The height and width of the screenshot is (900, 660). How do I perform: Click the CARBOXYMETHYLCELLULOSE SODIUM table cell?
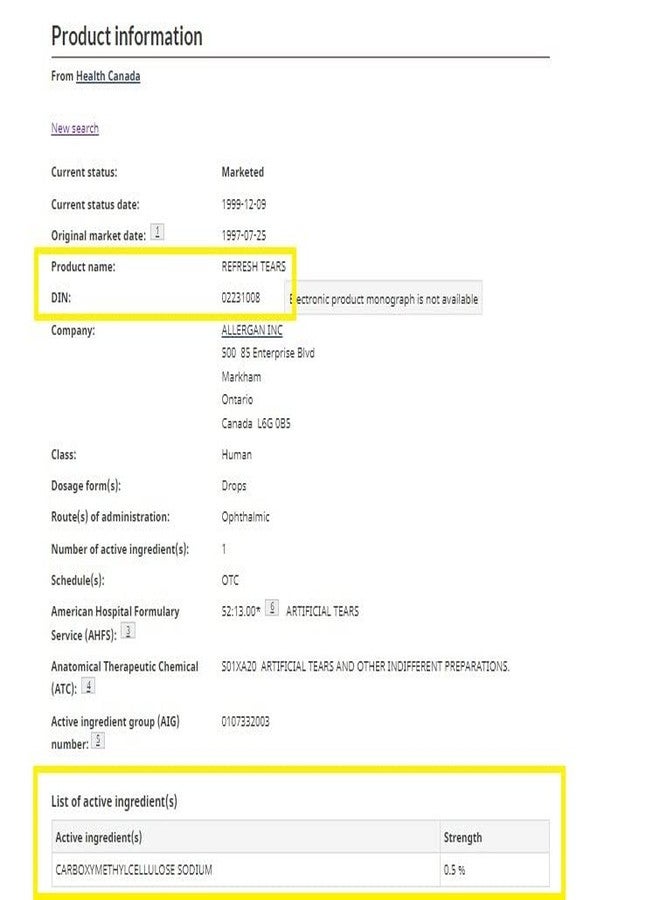246,870
